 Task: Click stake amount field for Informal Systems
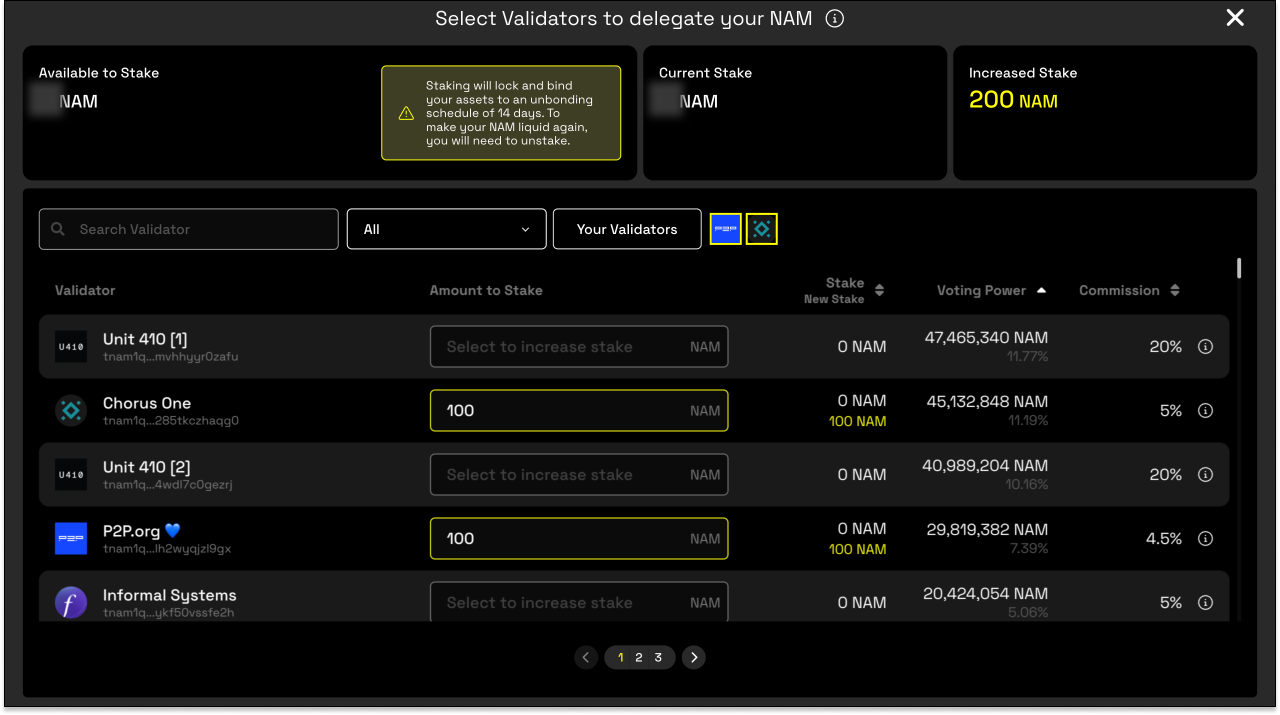(x=579, y=602)
